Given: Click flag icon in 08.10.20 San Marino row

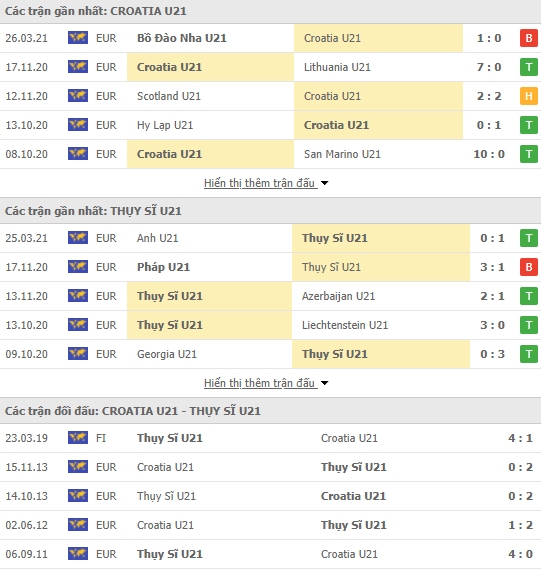Looking at the screenshot, I should pos(78,154).
